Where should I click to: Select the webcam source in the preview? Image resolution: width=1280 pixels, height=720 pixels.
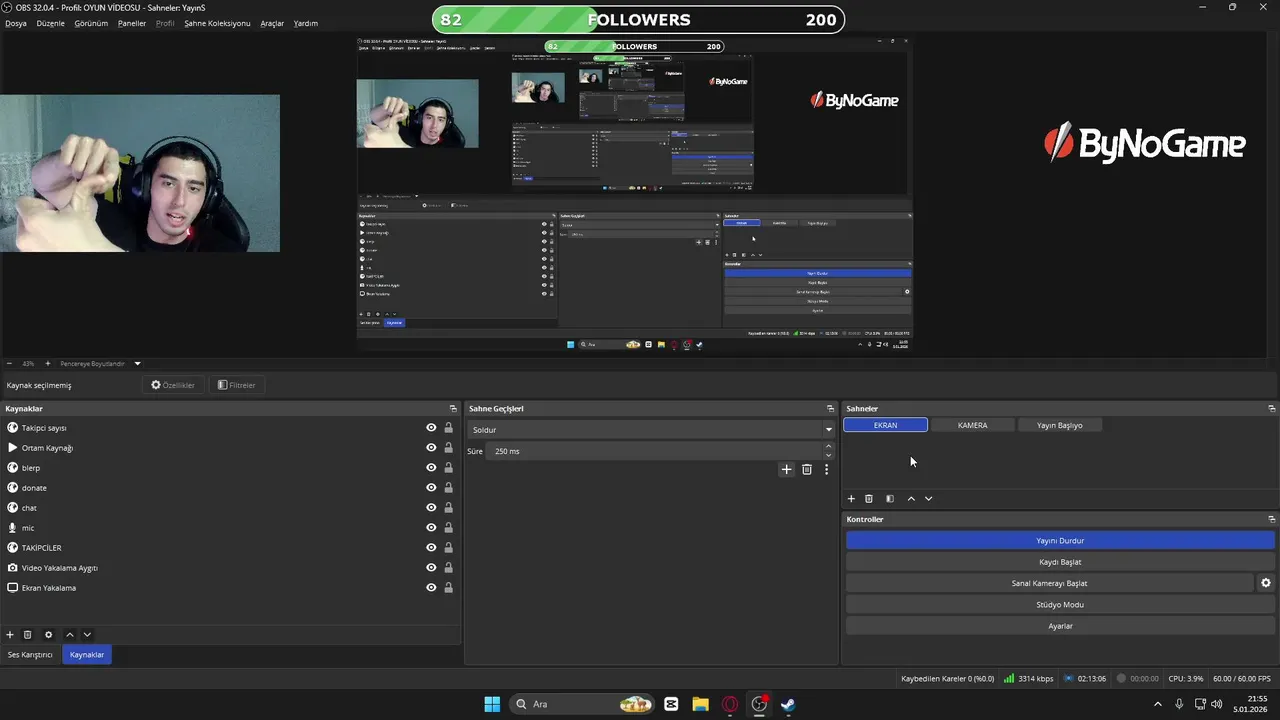click(140, 173)
